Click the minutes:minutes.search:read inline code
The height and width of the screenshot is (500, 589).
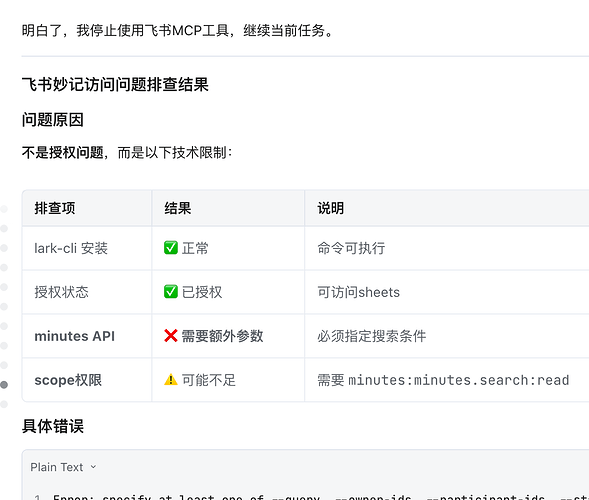tap(459, 380)
